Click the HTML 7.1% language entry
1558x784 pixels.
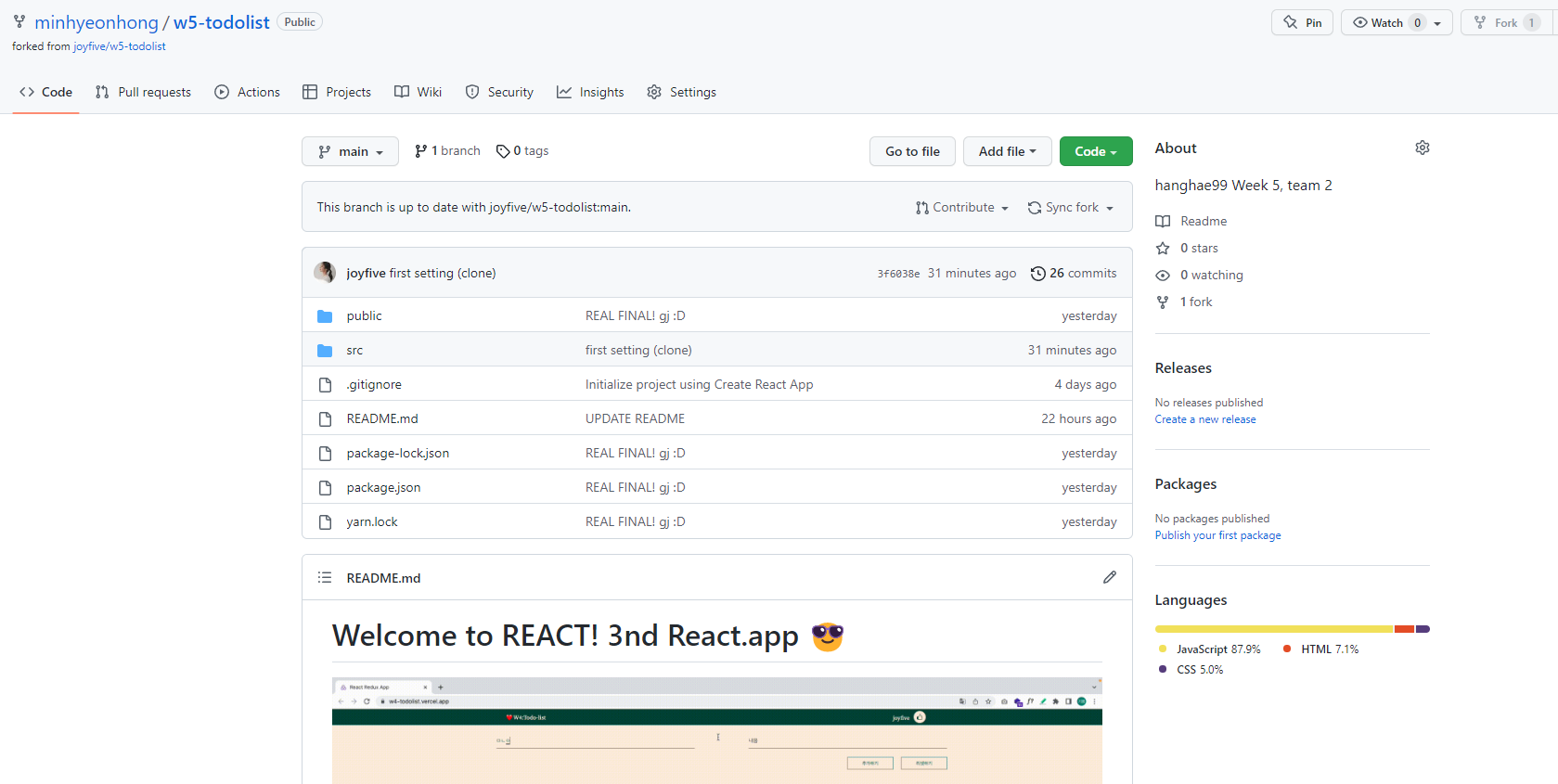[x=1320, y=649]
